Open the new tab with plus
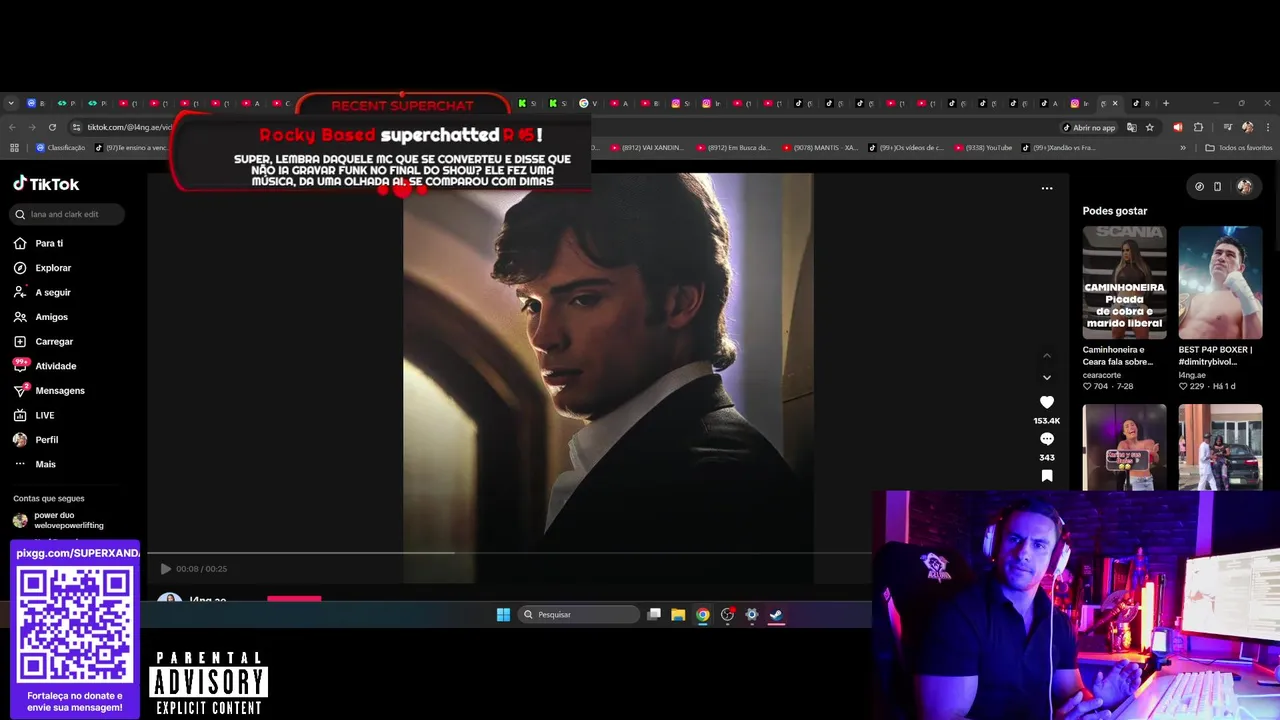 1165,103
